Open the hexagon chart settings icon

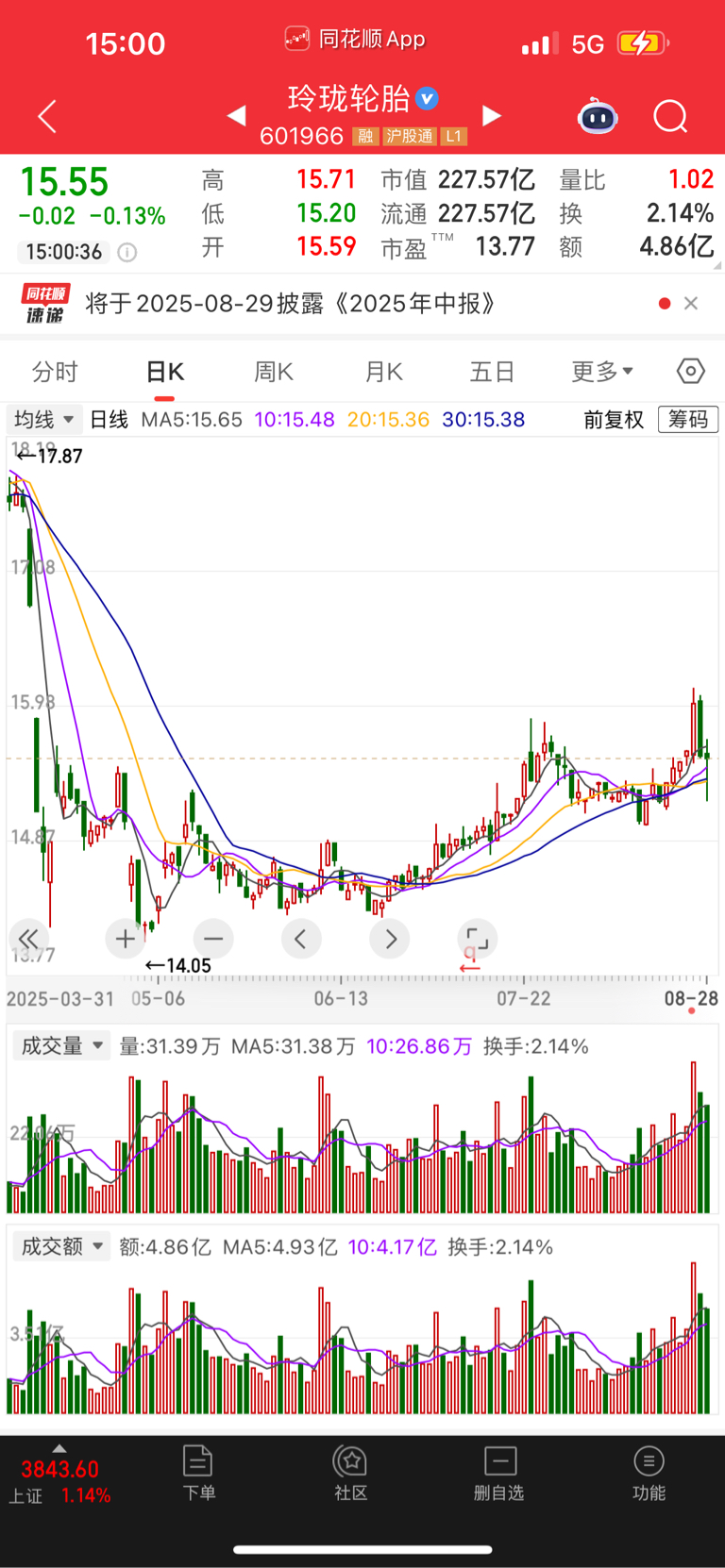[691, 371]
